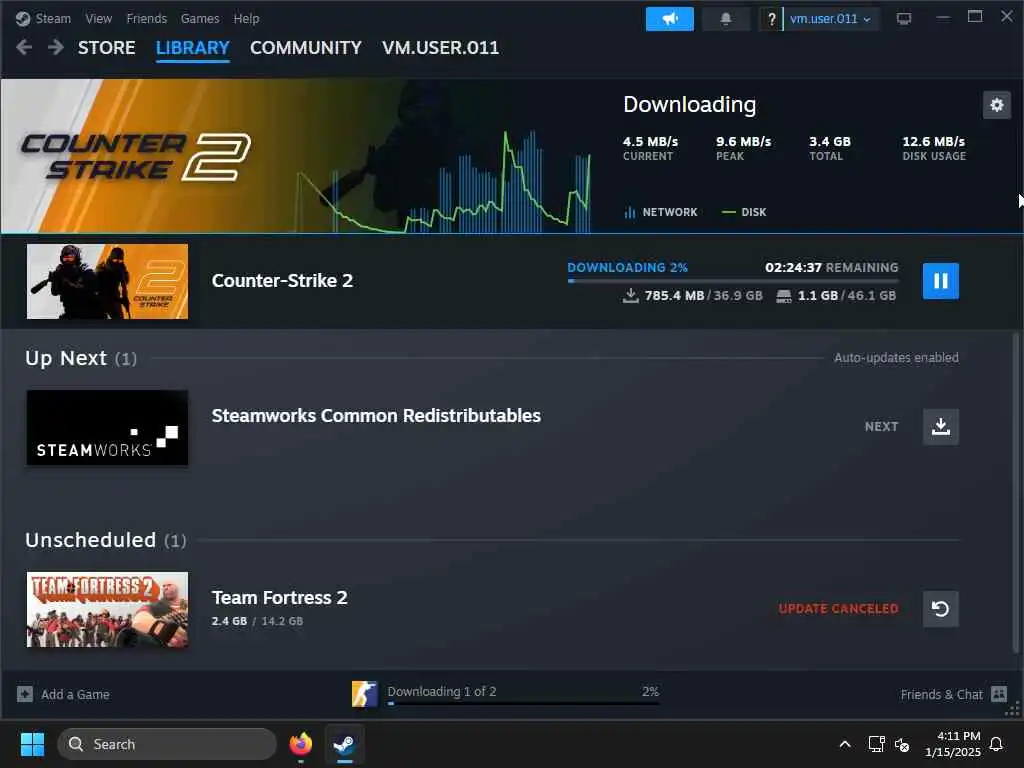Image resolution: width=1024 pixels, height=768 pixels.
Task: Click the UPDATE CANCELED label
Action: tap(838, 609)
